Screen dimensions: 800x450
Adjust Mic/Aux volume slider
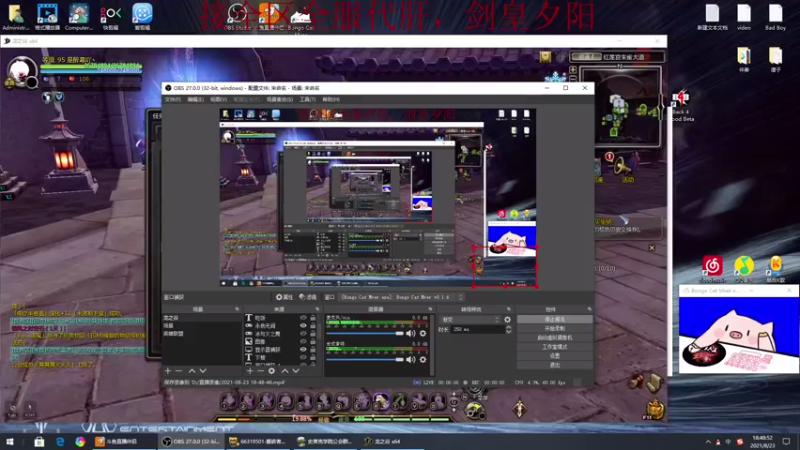364,333
